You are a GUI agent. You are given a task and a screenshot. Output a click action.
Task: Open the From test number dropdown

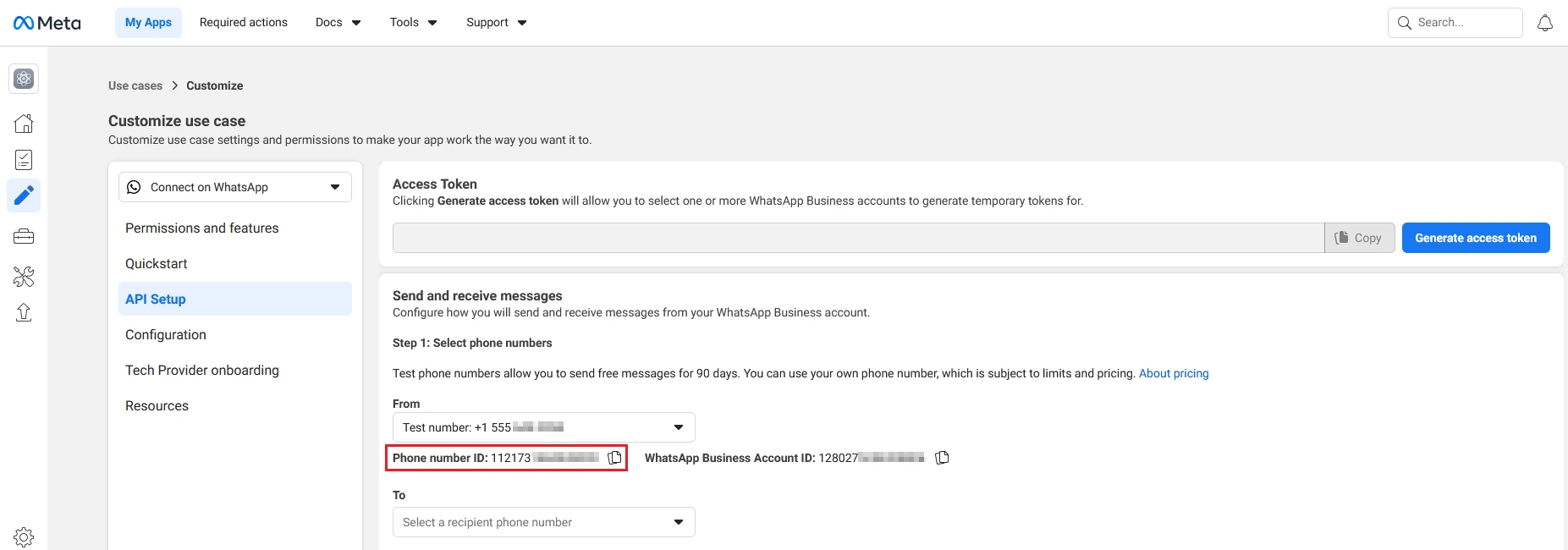click(544, 427)
